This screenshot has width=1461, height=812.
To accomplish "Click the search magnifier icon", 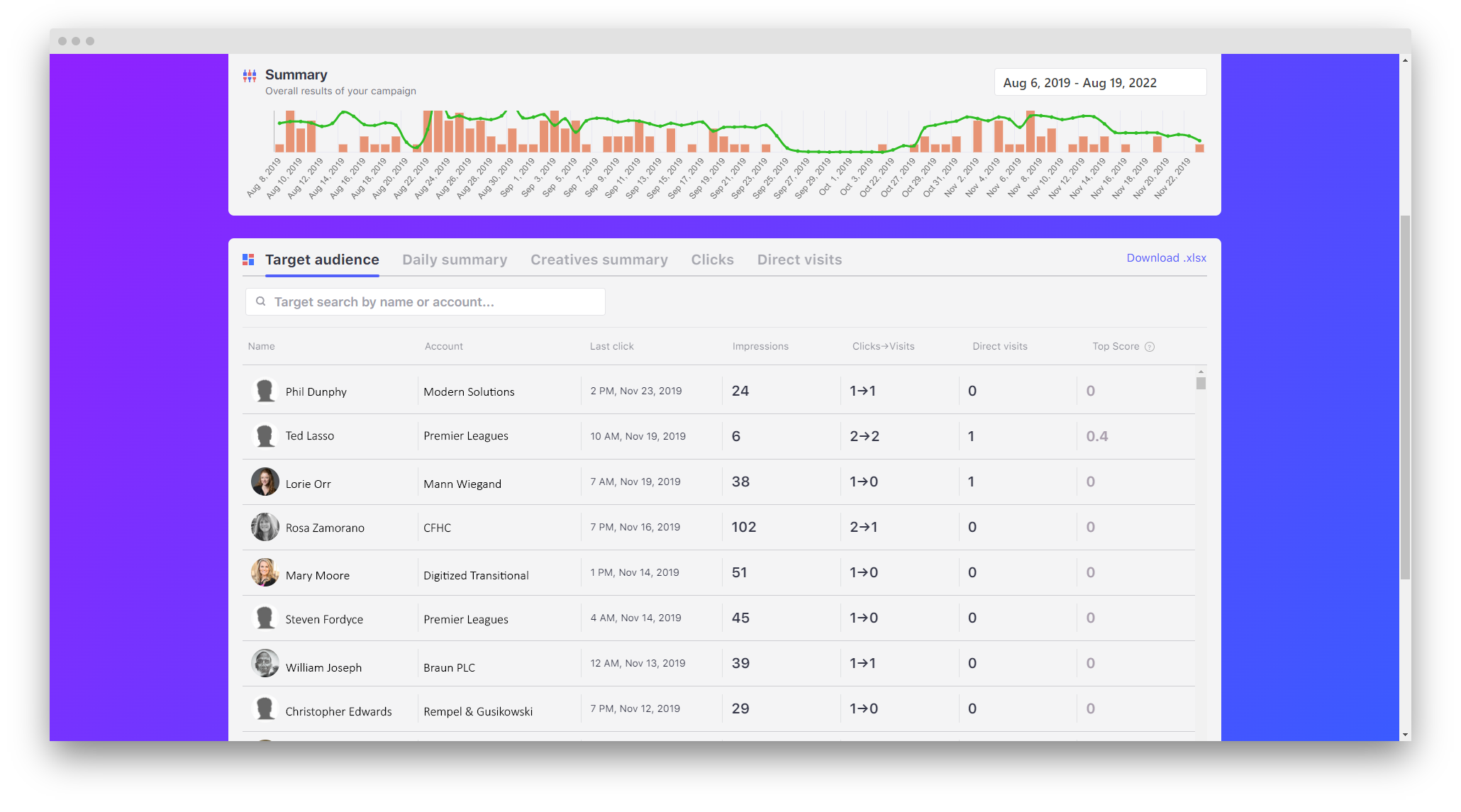I will coord(261,301).
